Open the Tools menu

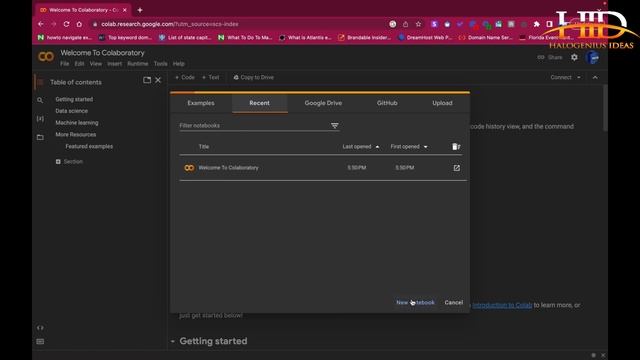[x=160, y=64]
